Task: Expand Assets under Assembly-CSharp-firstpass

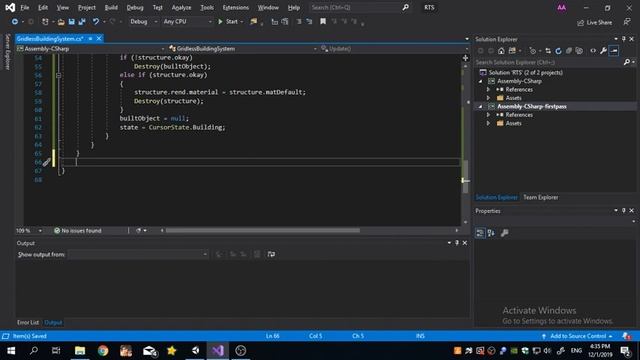Action: point(488,123)
